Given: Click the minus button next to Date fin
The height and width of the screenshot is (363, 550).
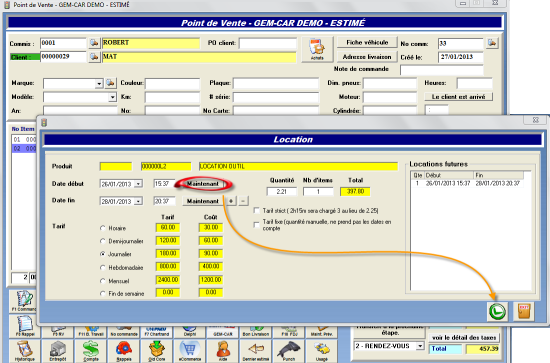Looking at the screenshot, I should coord(243,201).
